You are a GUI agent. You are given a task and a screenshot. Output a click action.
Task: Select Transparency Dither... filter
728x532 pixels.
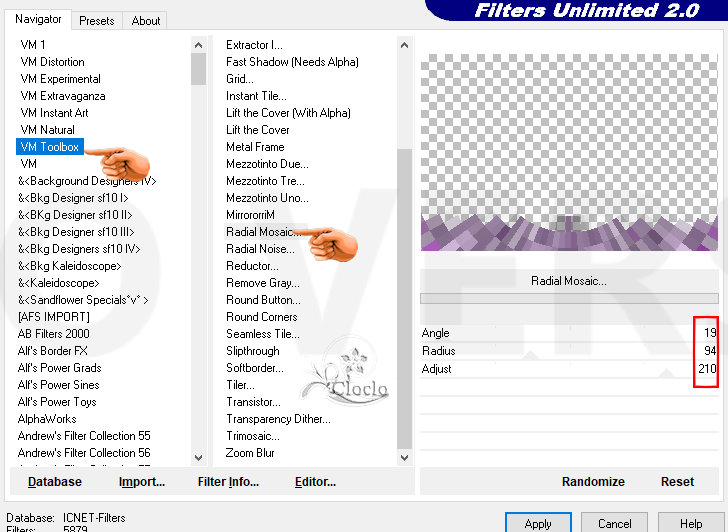278,419
